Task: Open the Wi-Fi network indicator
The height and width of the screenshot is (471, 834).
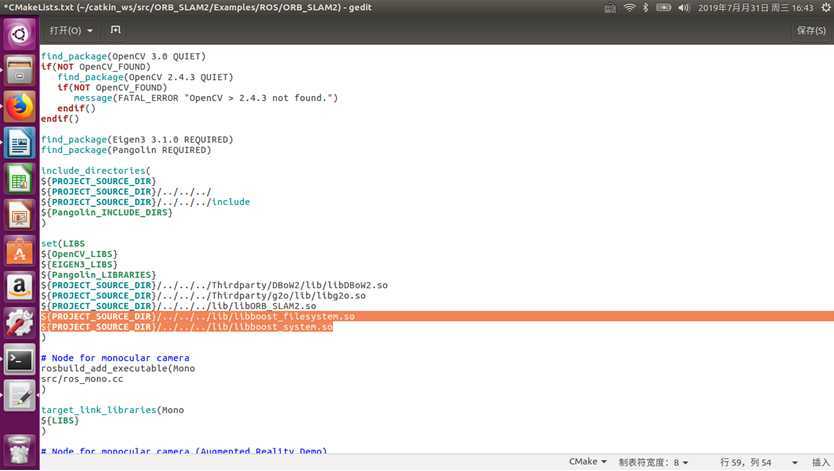Action: [x=629, y=8]
